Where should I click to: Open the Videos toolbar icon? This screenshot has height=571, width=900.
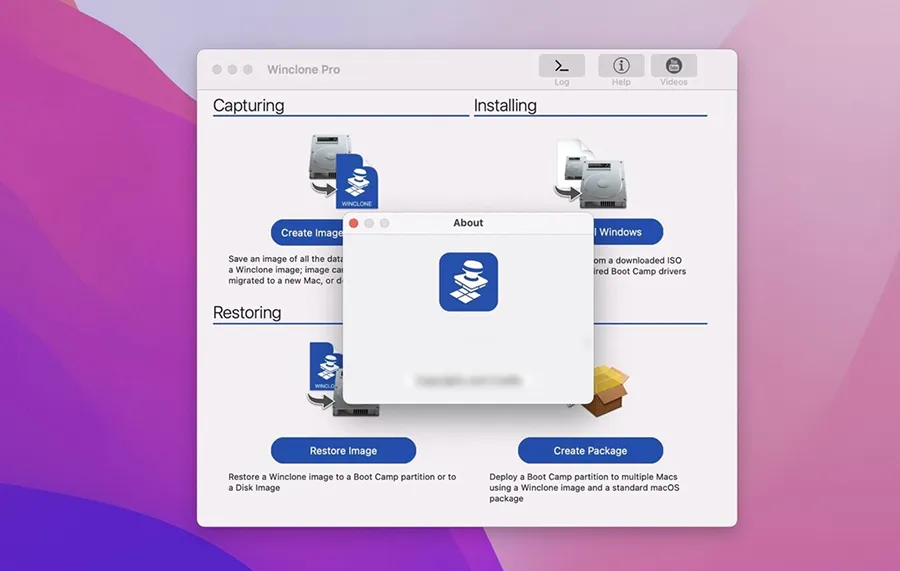(x=673, y=66)
